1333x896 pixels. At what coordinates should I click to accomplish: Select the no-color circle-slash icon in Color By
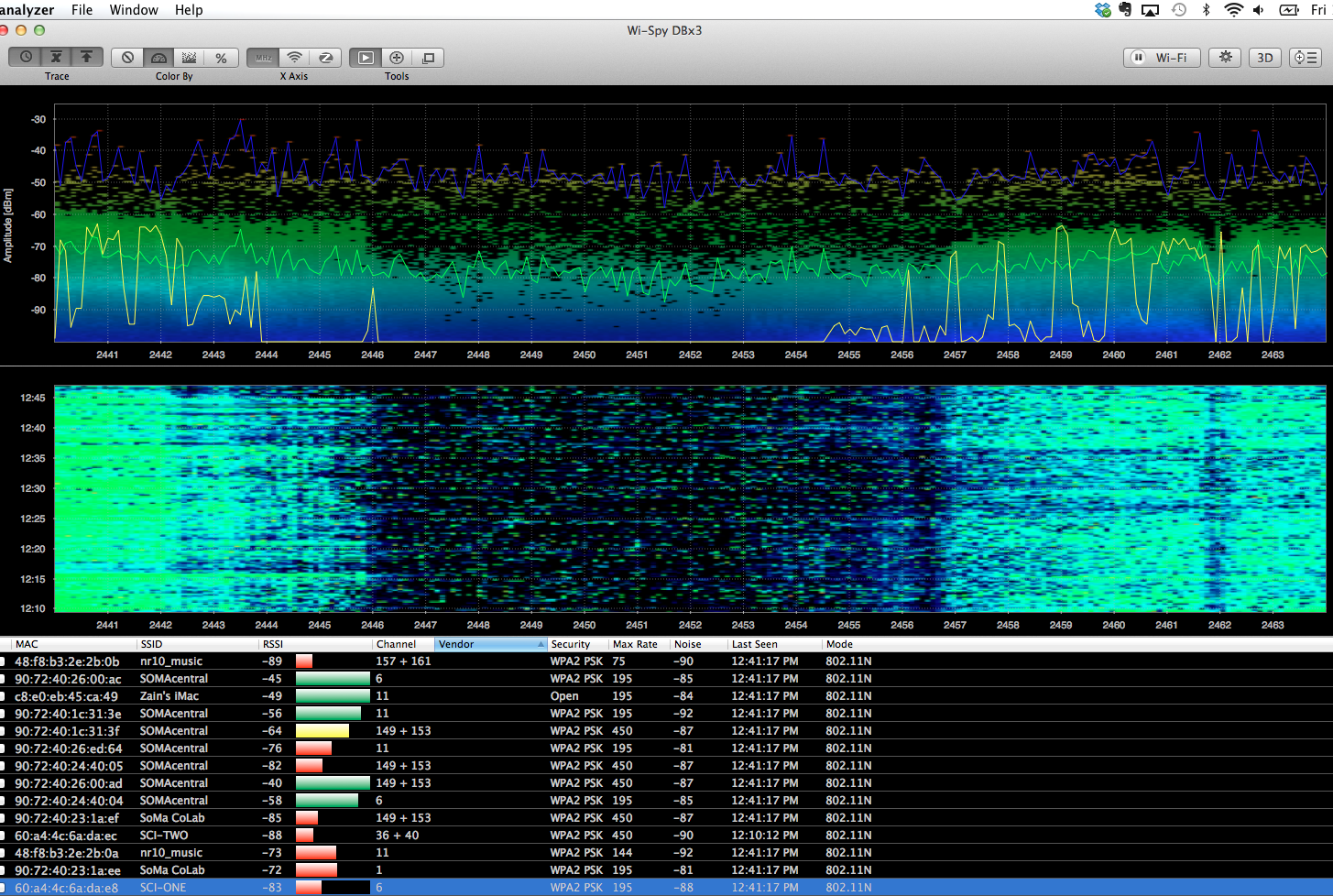[127, 58]
